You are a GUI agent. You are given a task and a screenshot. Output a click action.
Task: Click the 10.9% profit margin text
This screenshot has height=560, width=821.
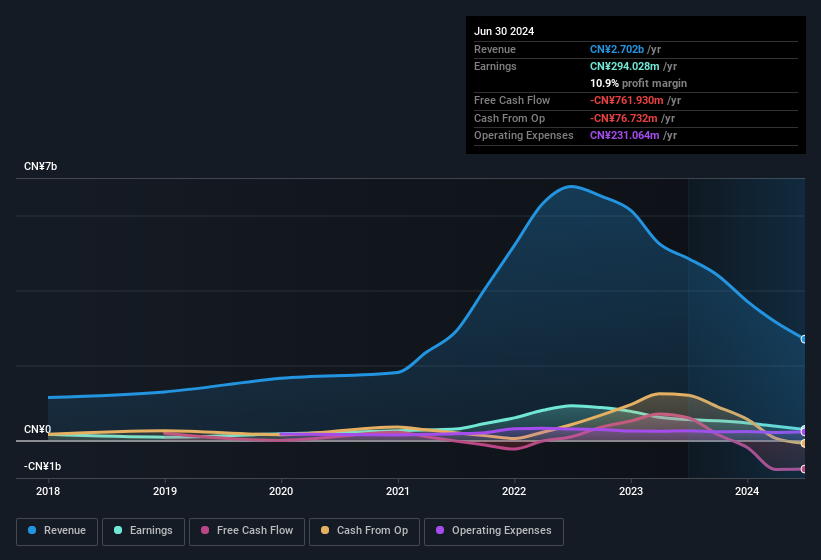click(x=638, y=83)
